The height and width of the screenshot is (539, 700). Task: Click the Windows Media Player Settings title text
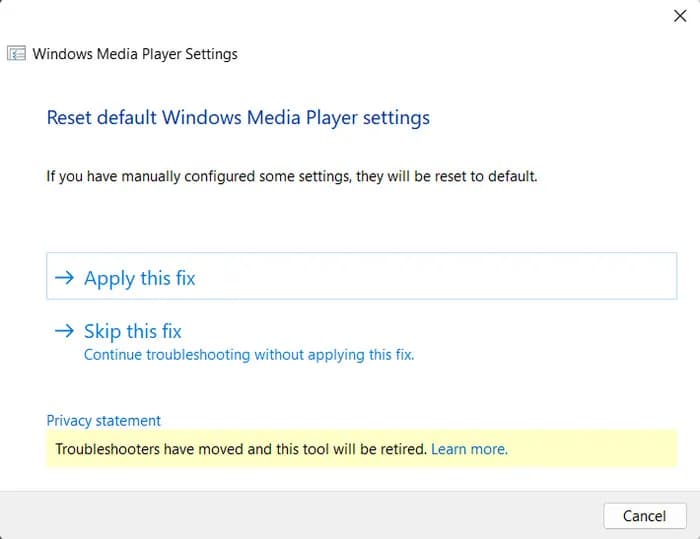tap(135, 54)
